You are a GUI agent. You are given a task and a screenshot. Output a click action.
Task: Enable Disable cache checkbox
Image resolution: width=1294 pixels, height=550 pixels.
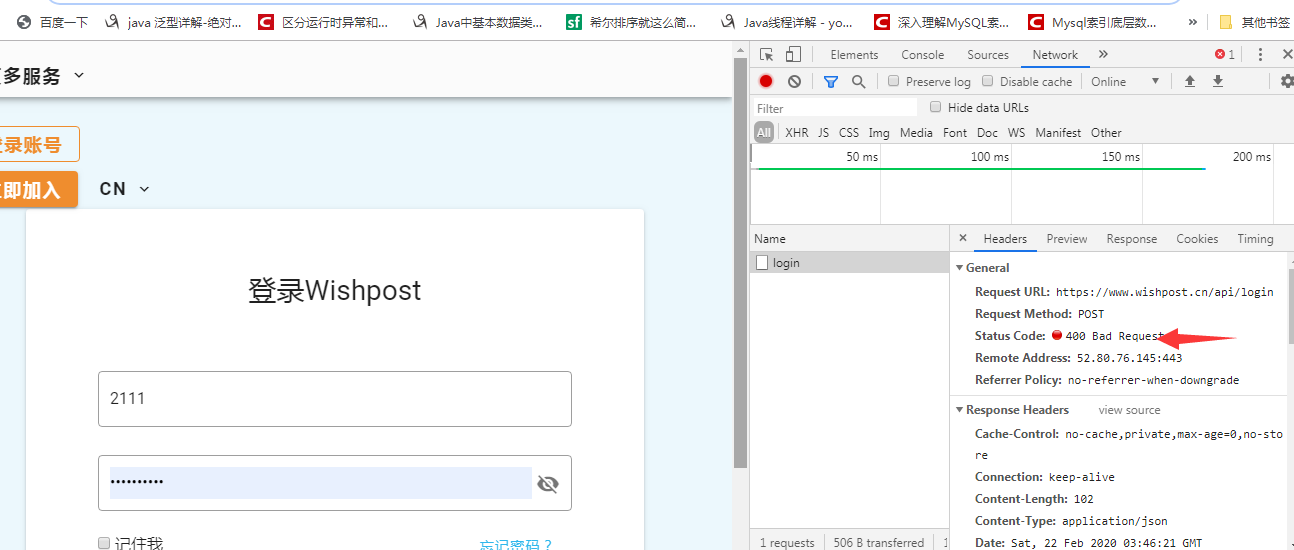coord(988,82)
